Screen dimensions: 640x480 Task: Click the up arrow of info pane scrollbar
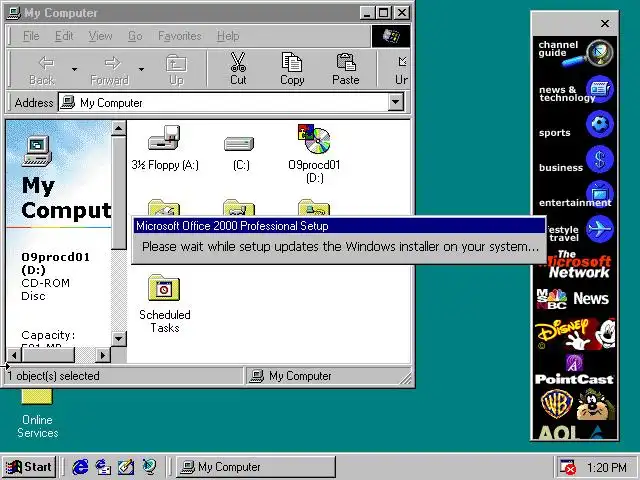coord(118,129)
